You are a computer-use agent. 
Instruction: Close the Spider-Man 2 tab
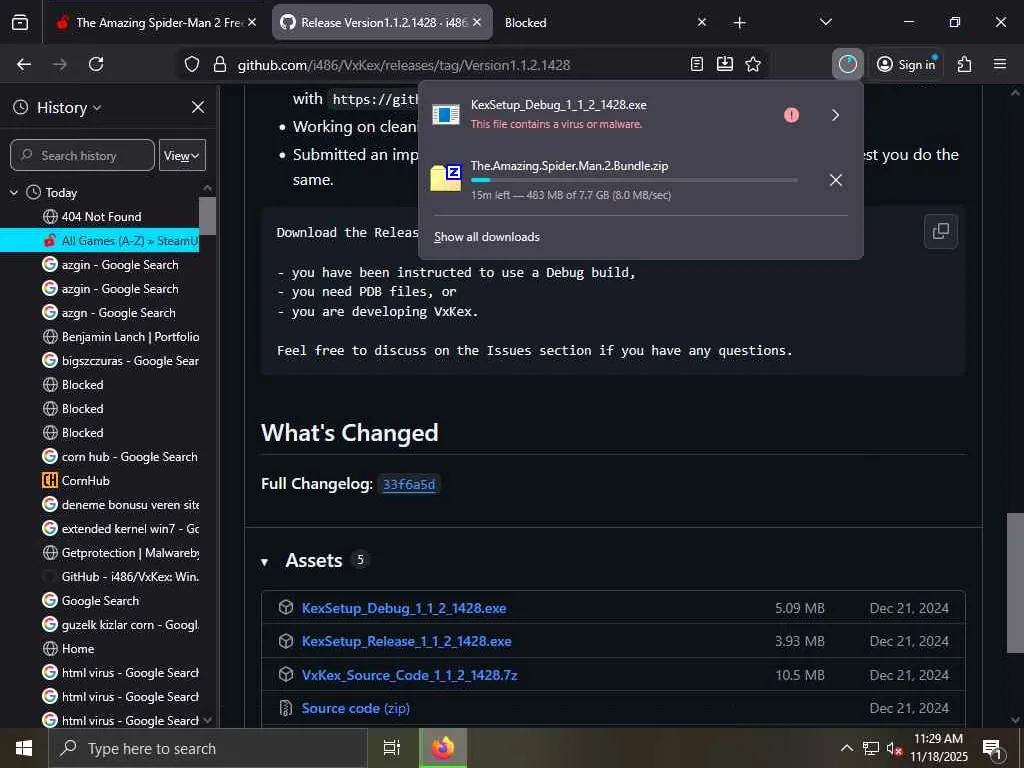click(252, 22)
